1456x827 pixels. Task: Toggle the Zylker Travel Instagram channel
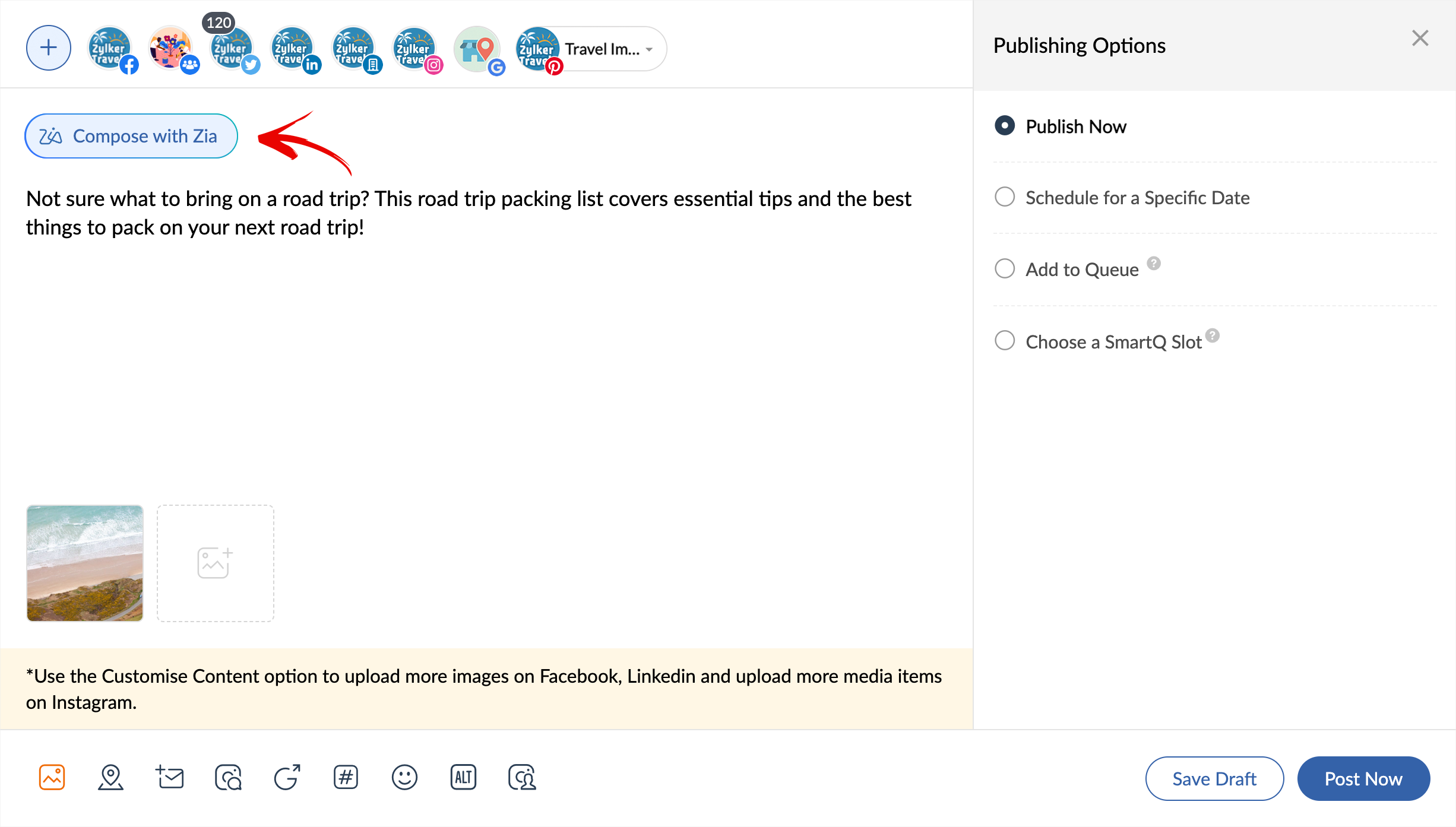coord(415,48)
